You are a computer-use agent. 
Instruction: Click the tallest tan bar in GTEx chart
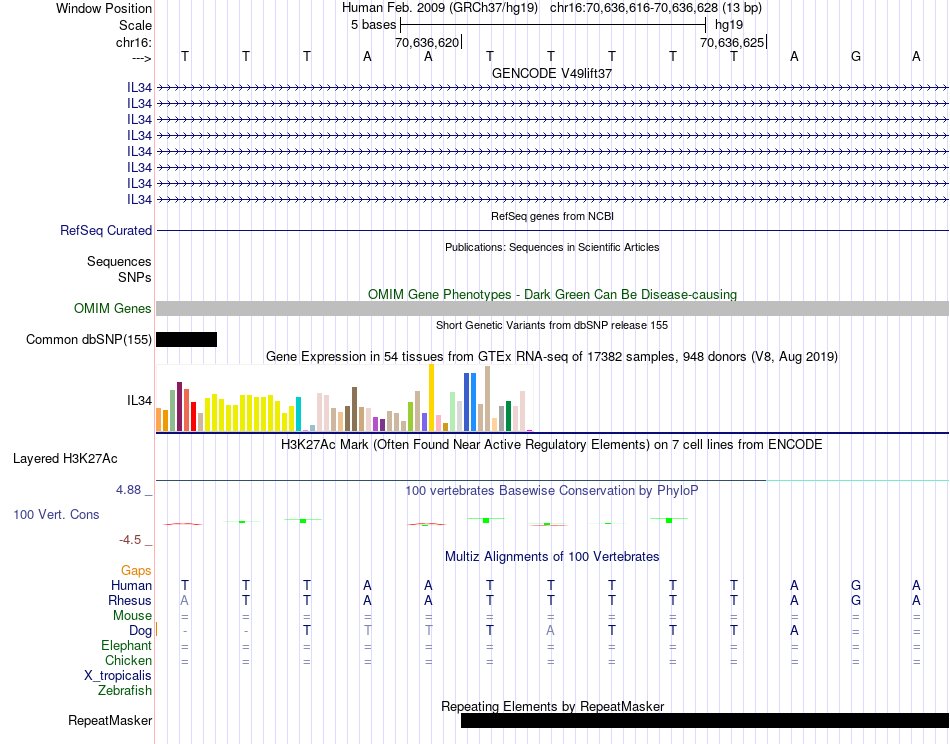tap(487, 399)
